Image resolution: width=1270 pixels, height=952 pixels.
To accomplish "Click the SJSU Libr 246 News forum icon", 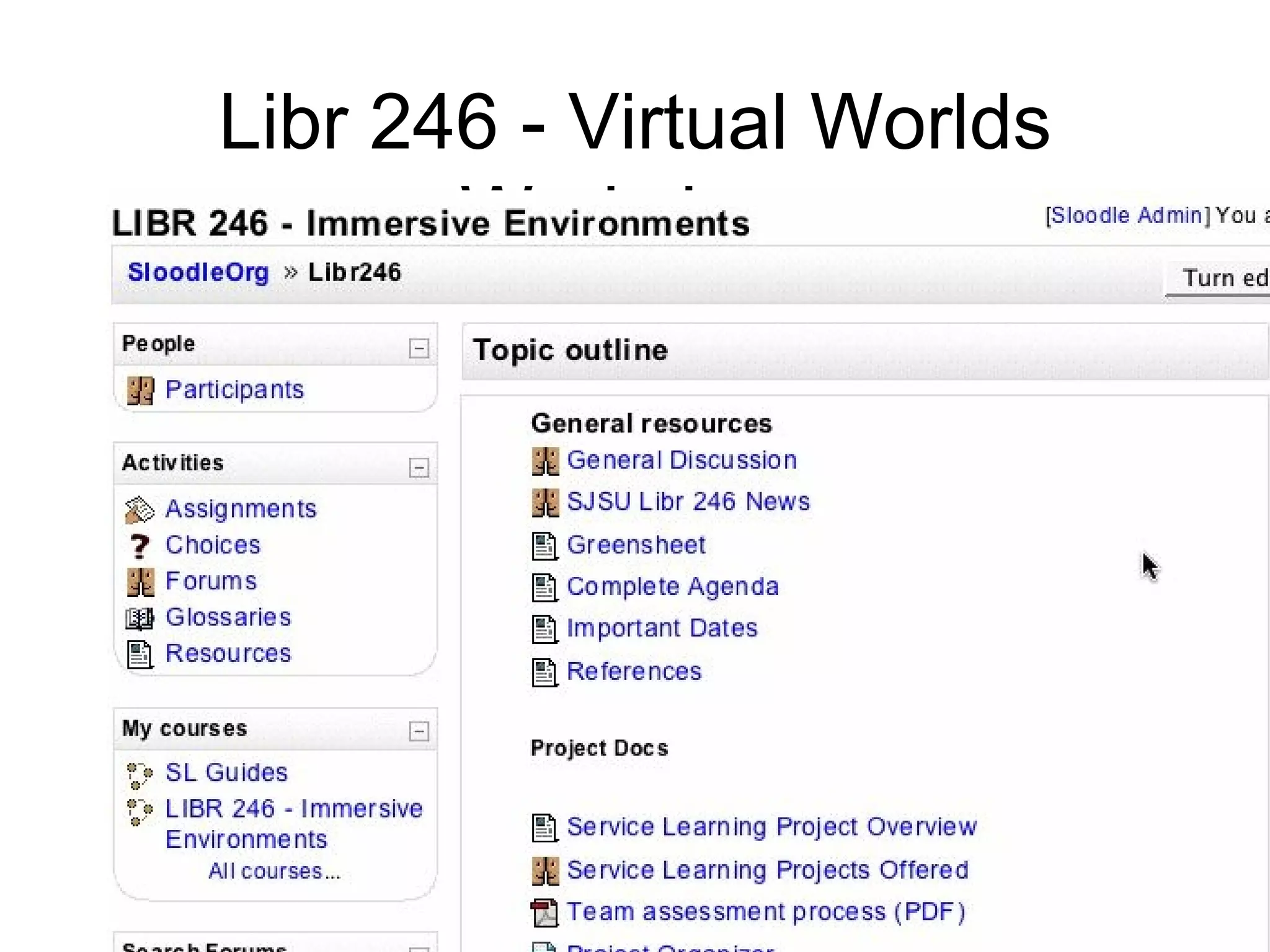I will 546,503.
